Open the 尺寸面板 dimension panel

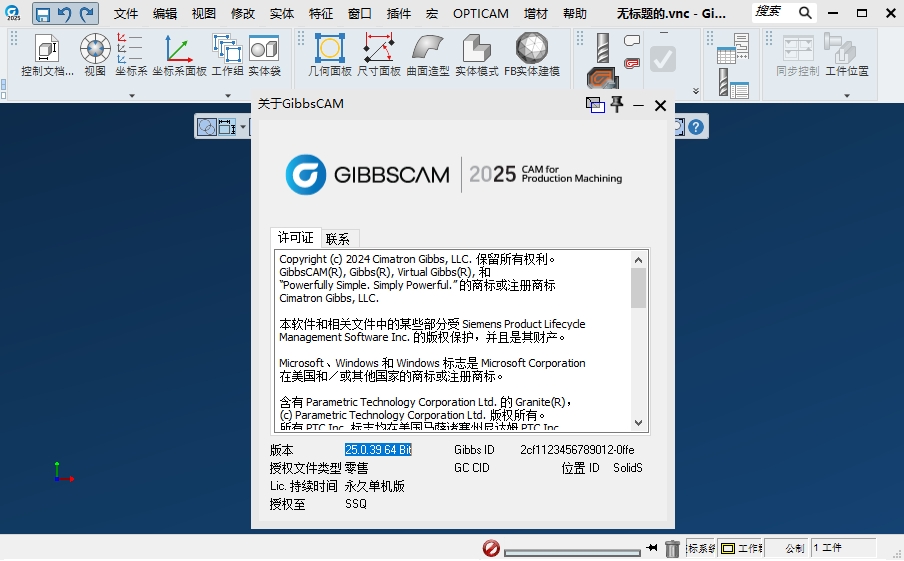coord(378,55)
